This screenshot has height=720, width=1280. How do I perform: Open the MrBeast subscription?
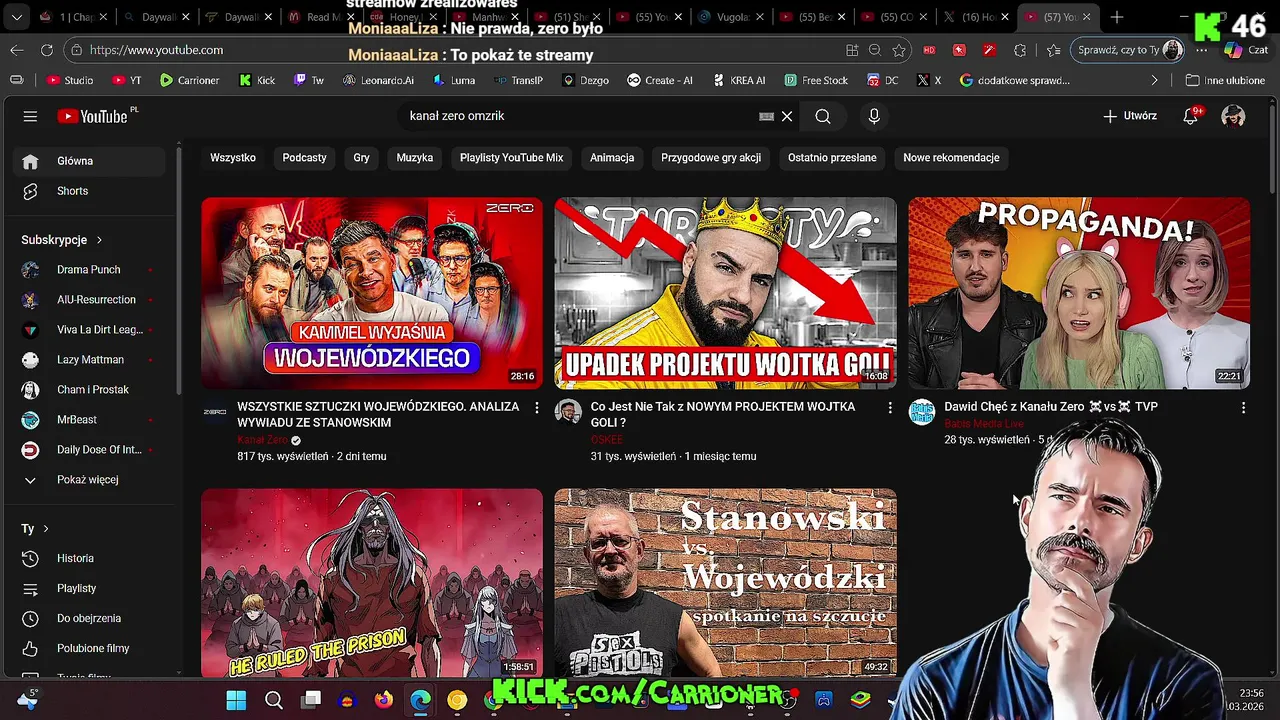(90, 420)
